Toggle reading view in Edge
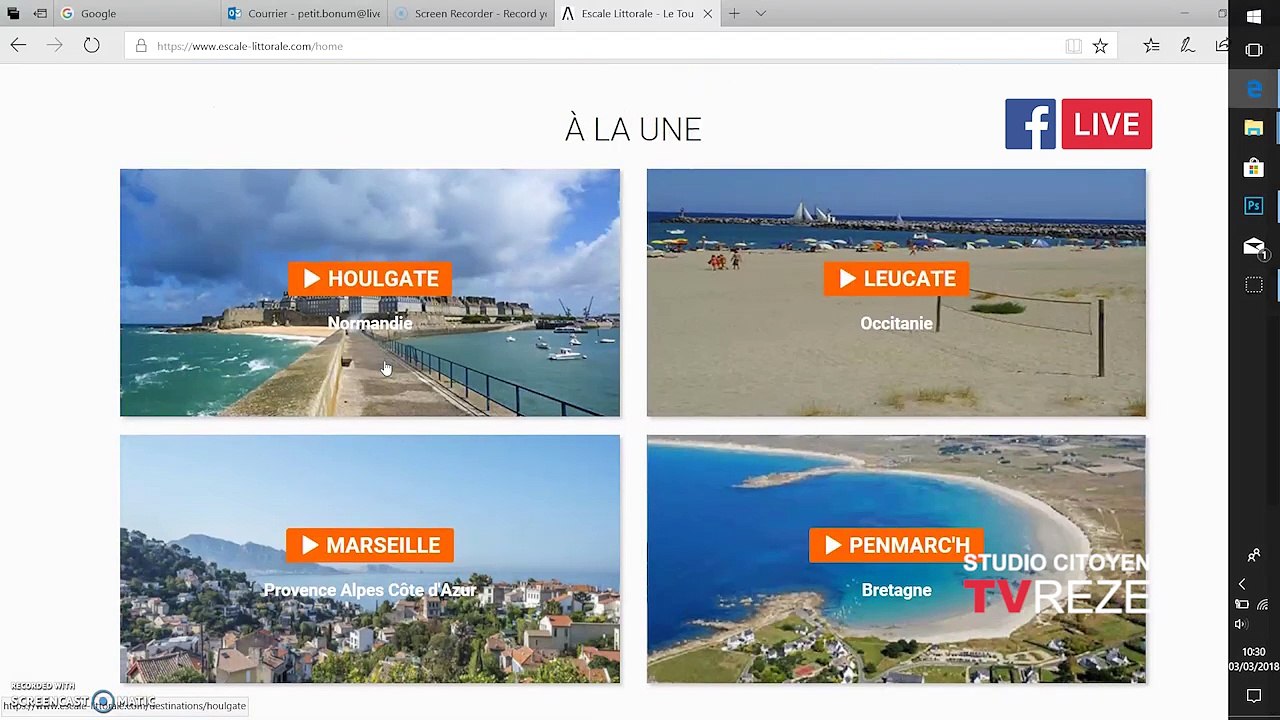The width and height of the screenshot is (1280, 720). 1073,46
